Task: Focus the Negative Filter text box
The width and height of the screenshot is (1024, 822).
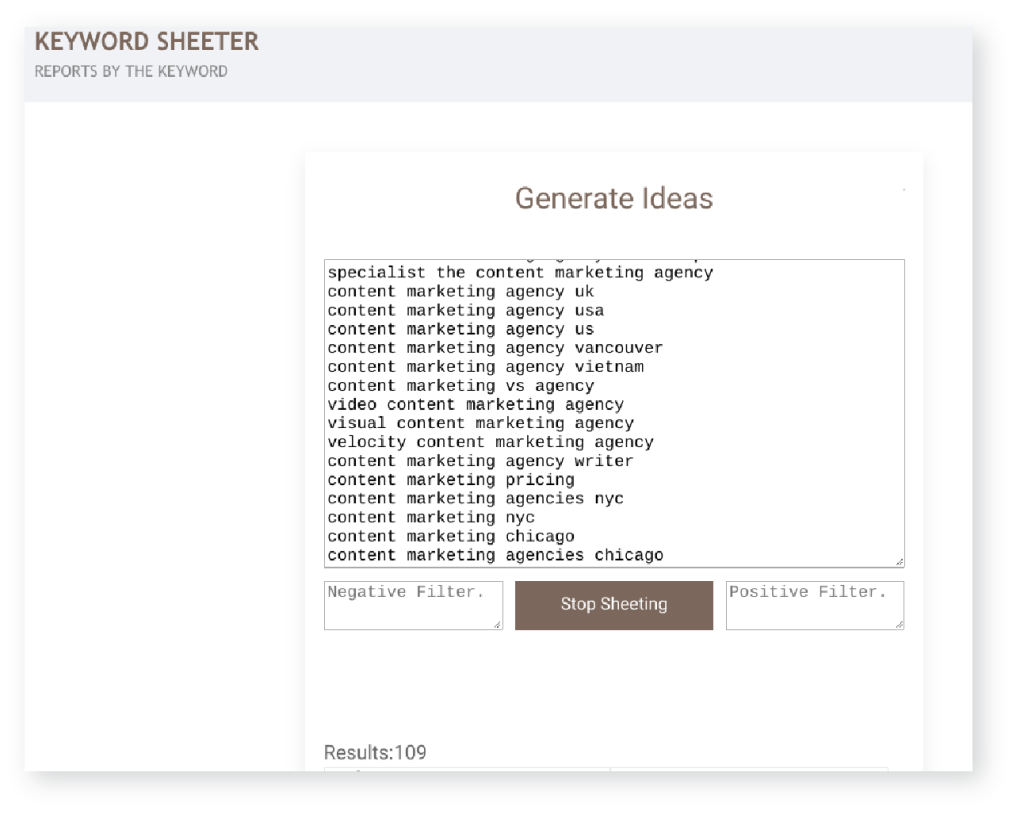Action: click(x=412, y=604)
